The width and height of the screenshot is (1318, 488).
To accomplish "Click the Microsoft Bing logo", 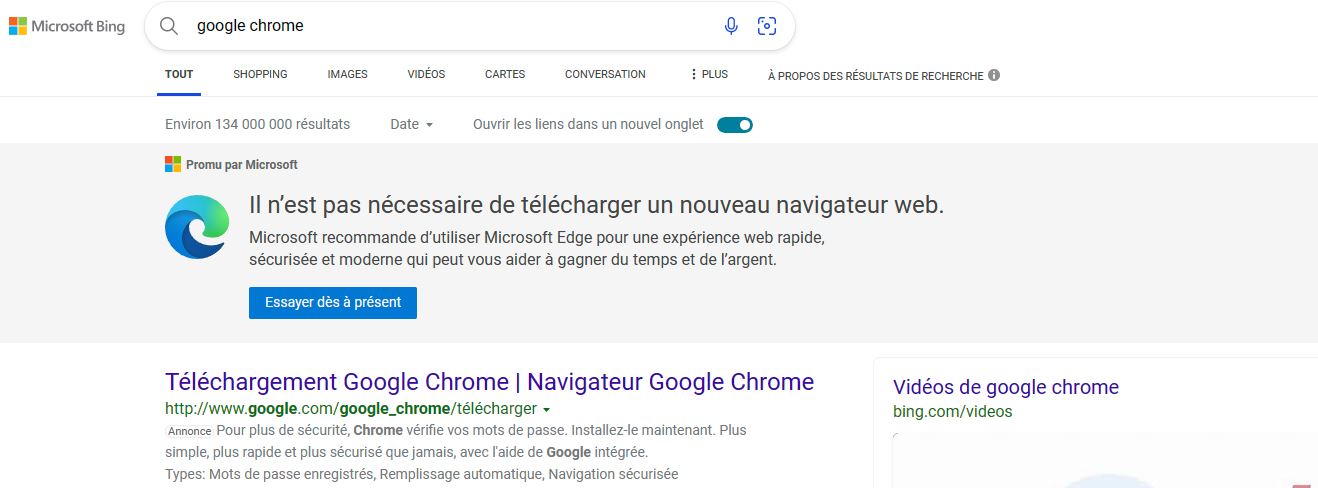I will click(67, 27).
